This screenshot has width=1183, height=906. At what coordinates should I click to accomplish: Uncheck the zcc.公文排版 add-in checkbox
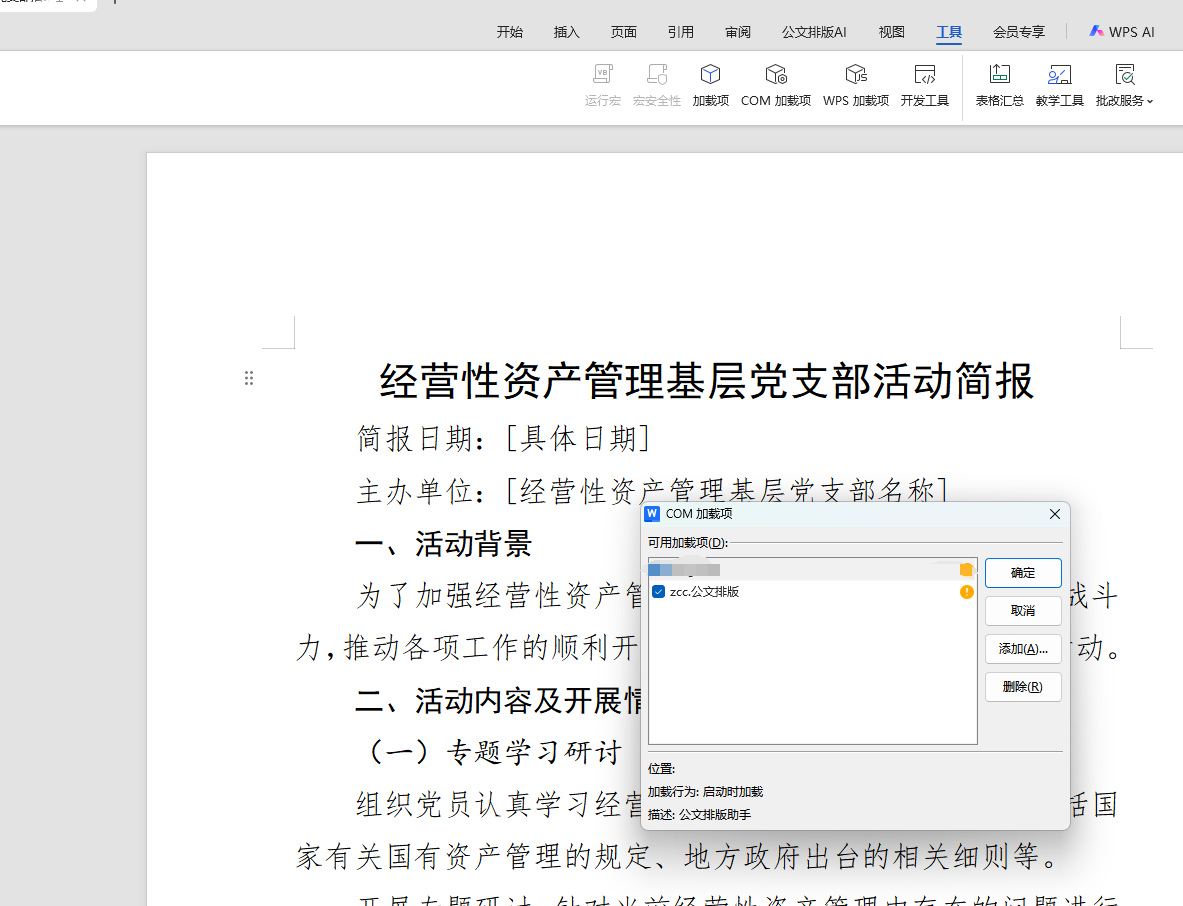[659, 592]
